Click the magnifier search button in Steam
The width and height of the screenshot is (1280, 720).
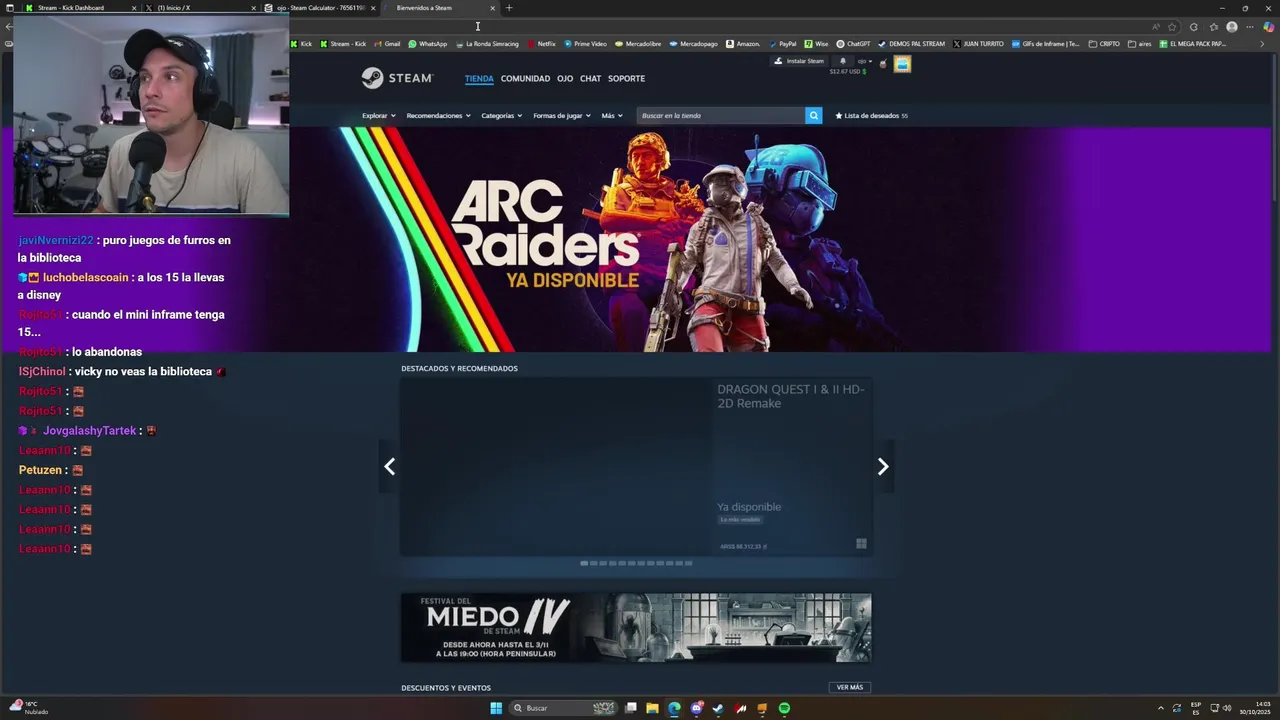pos(813,115)
